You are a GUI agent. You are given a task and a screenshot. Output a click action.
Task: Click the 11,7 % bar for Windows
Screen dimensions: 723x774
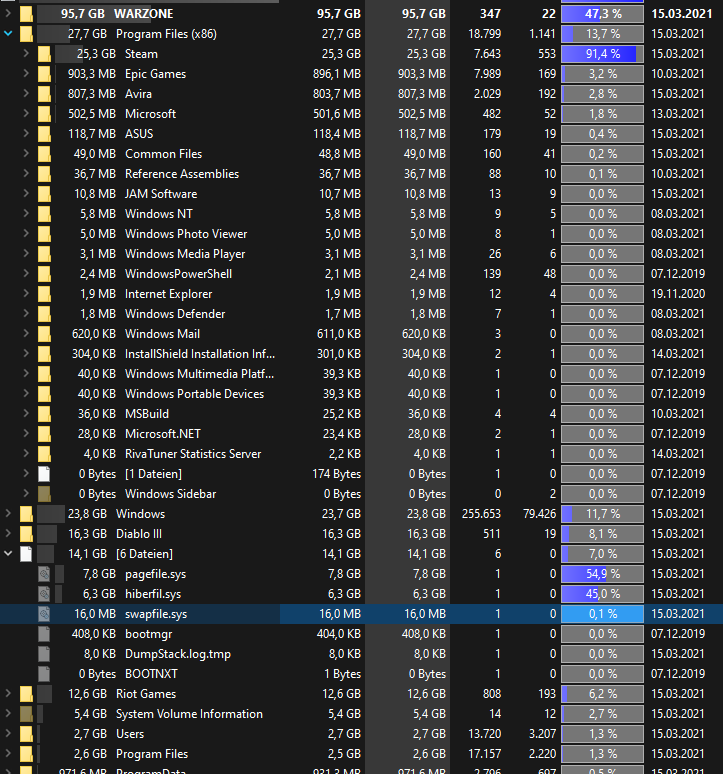pyautogui.click(x=603, y=514)
